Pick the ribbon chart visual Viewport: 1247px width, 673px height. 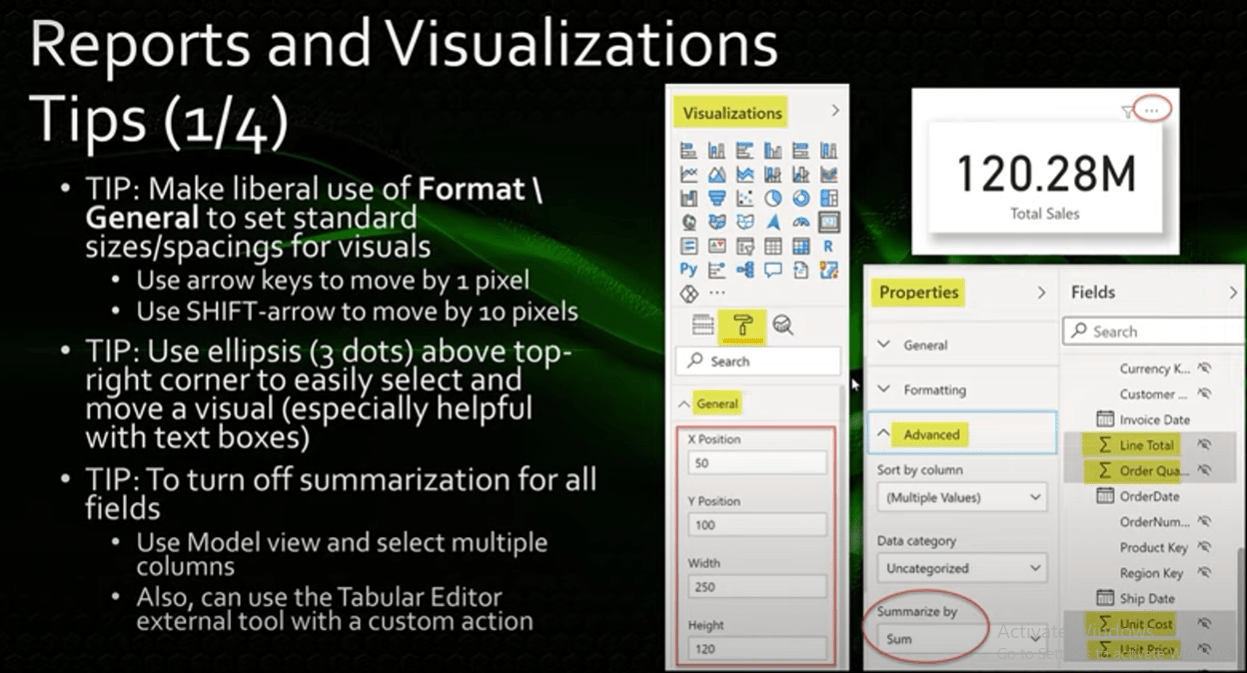click(x=829, y=174)
